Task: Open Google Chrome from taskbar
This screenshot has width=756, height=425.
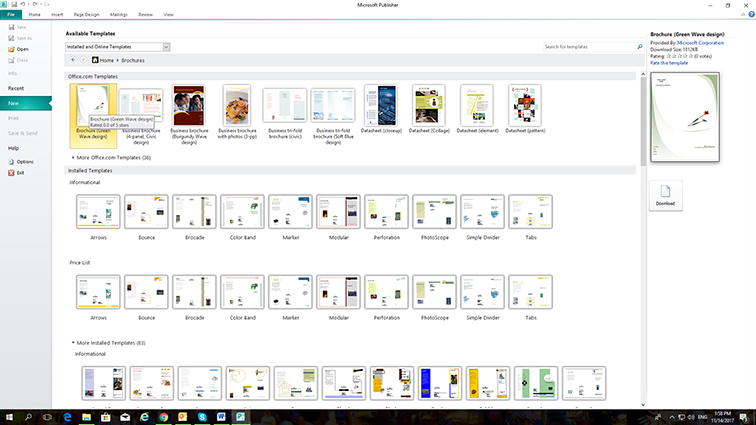Action: pos(163,417)
